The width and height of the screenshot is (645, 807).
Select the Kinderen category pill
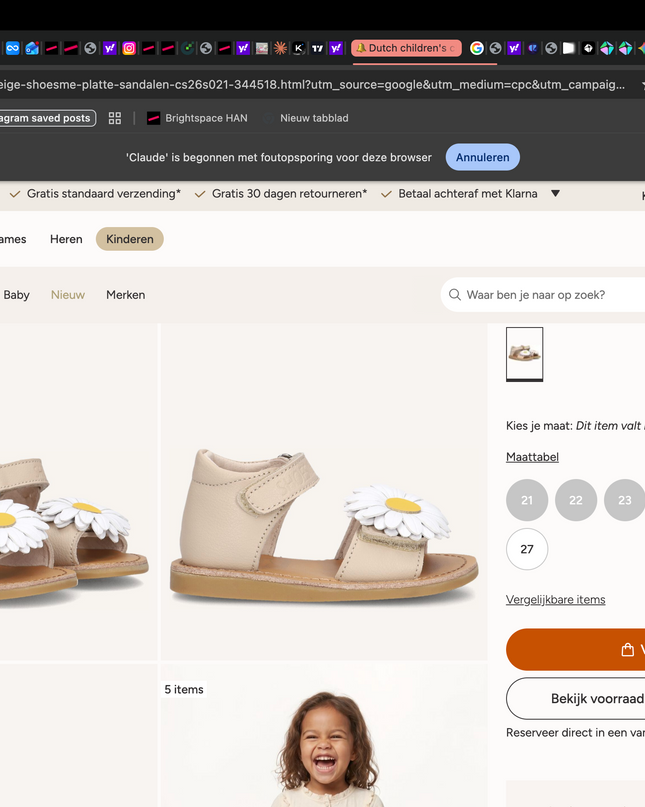pos(130,239)
